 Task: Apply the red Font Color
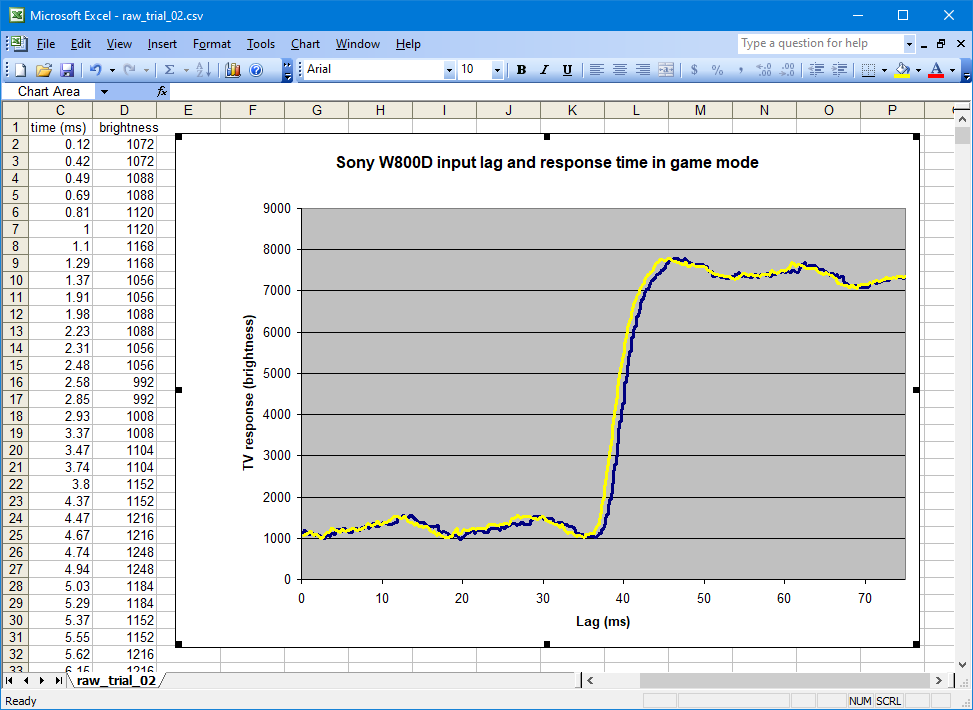click(x=936, y=70)
